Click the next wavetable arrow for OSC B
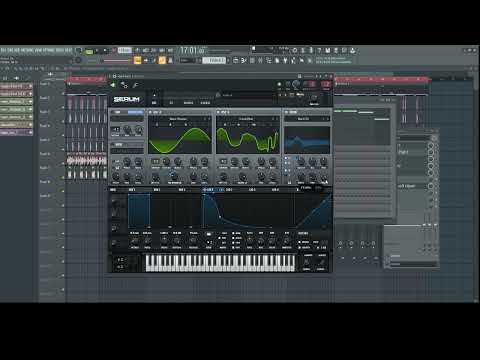480x360 pixels. click(x=277, y=119)
